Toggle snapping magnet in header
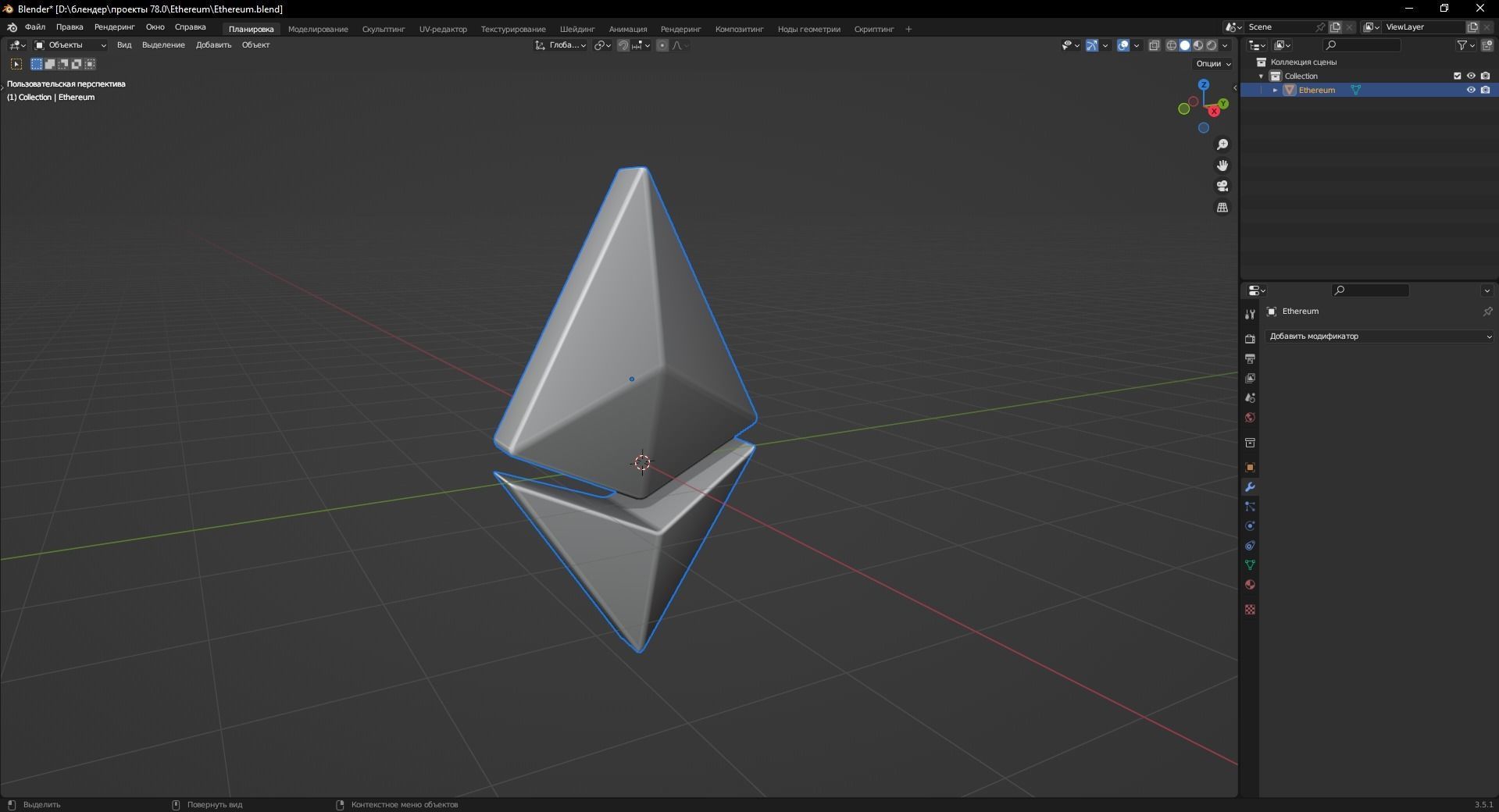 tap(623, 45)
